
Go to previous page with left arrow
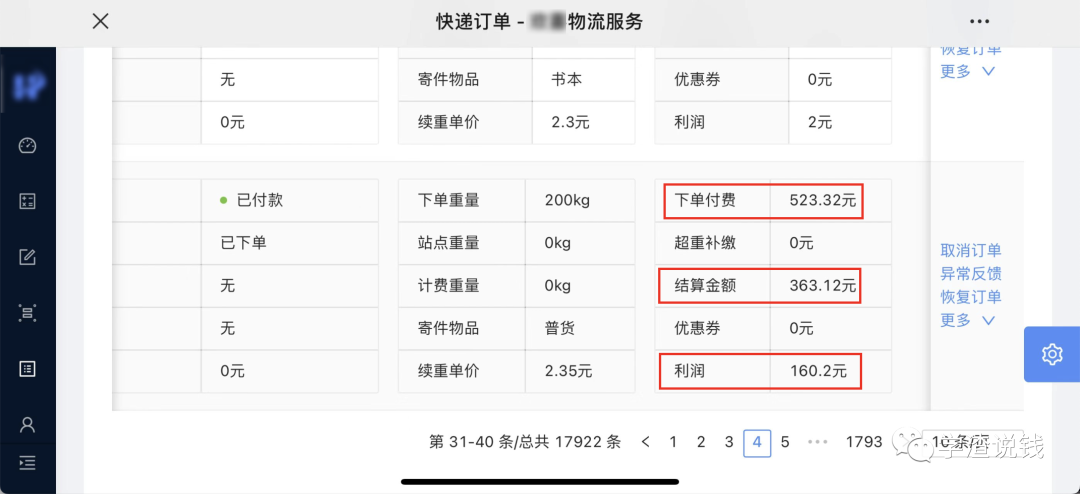pos(646,442)
